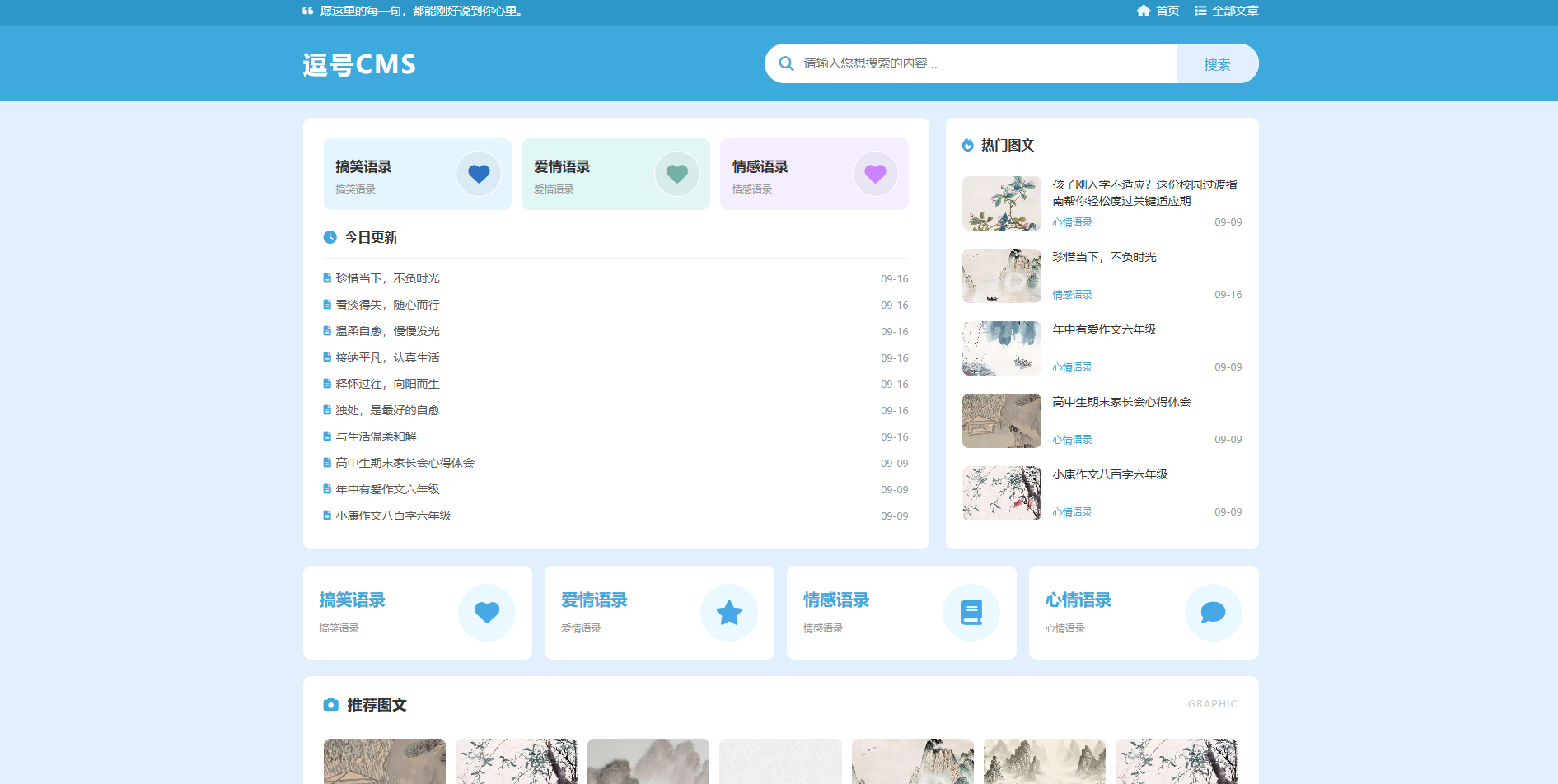
Task: Click document icon before 珍惜当下，不负时光
Action: click(327, 278)
